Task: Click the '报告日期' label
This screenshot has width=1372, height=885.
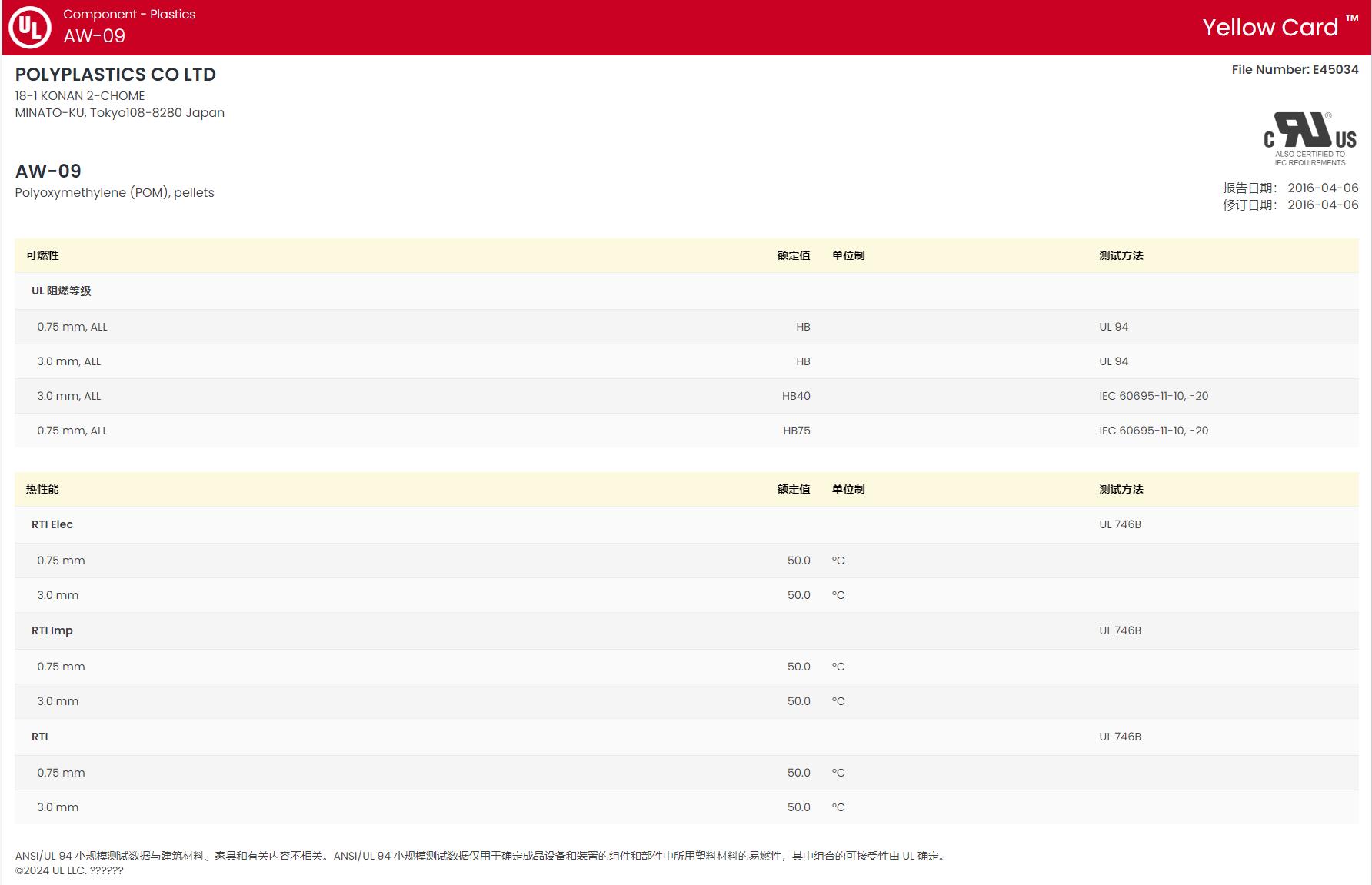Action: pyautogui.click(x=1250, y=188)
